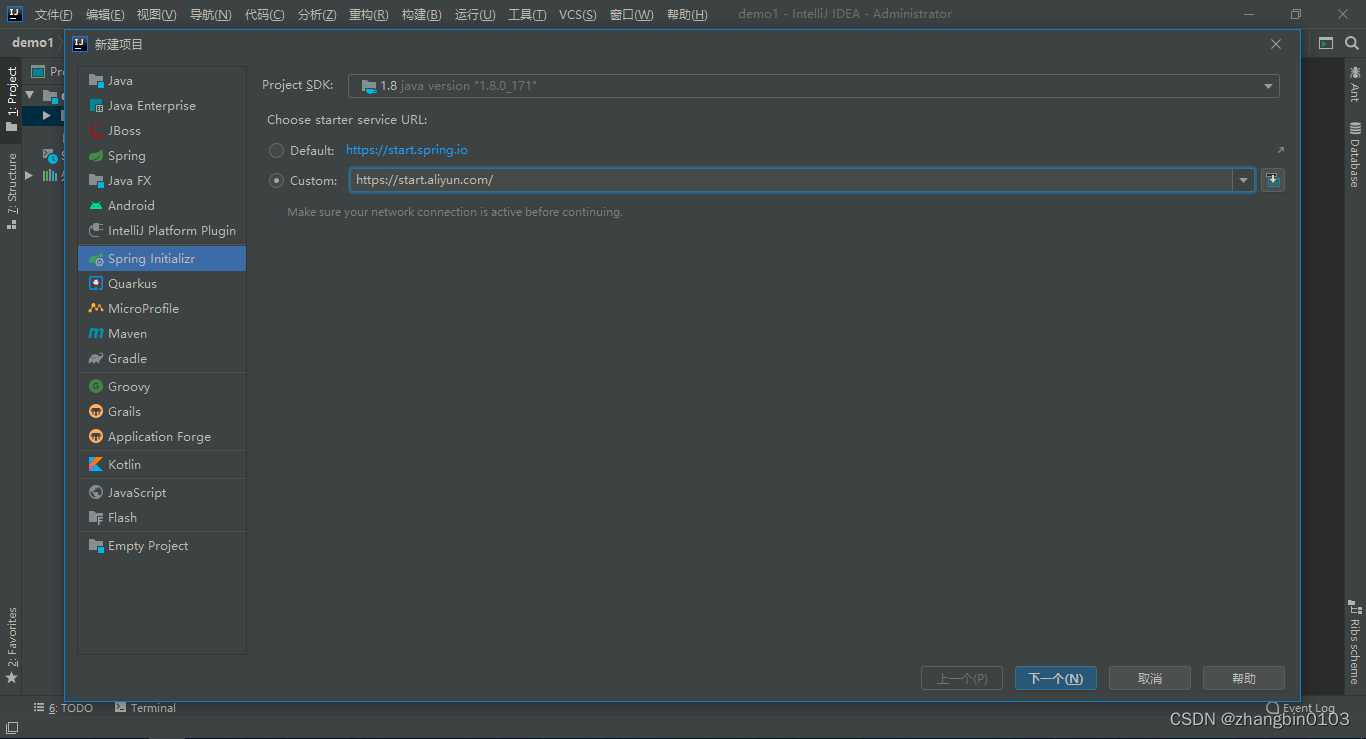Open the 重构(R) menu

369,14
